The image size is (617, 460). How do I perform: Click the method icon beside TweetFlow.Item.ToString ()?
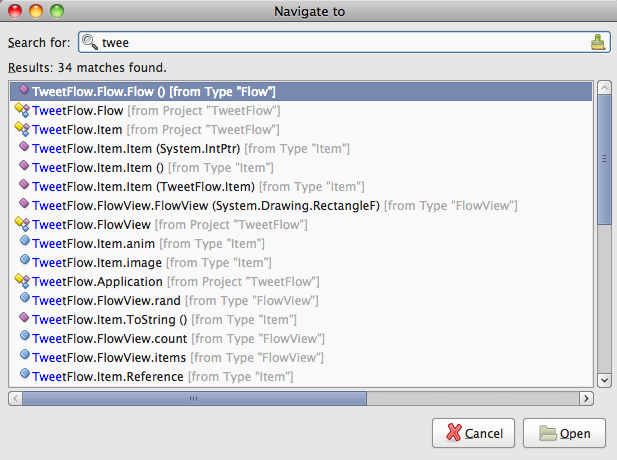click(23, 319)
